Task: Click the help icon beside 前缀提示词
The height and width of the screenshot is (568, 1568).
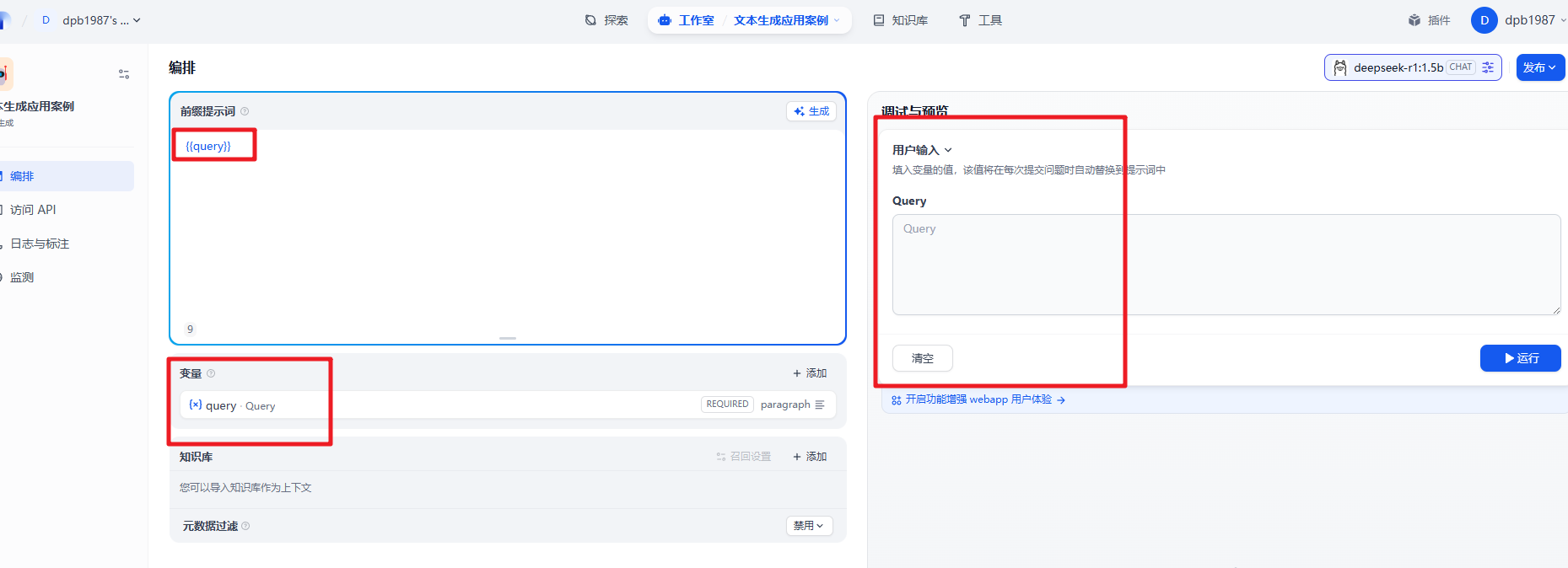Action: coord(245,111)
